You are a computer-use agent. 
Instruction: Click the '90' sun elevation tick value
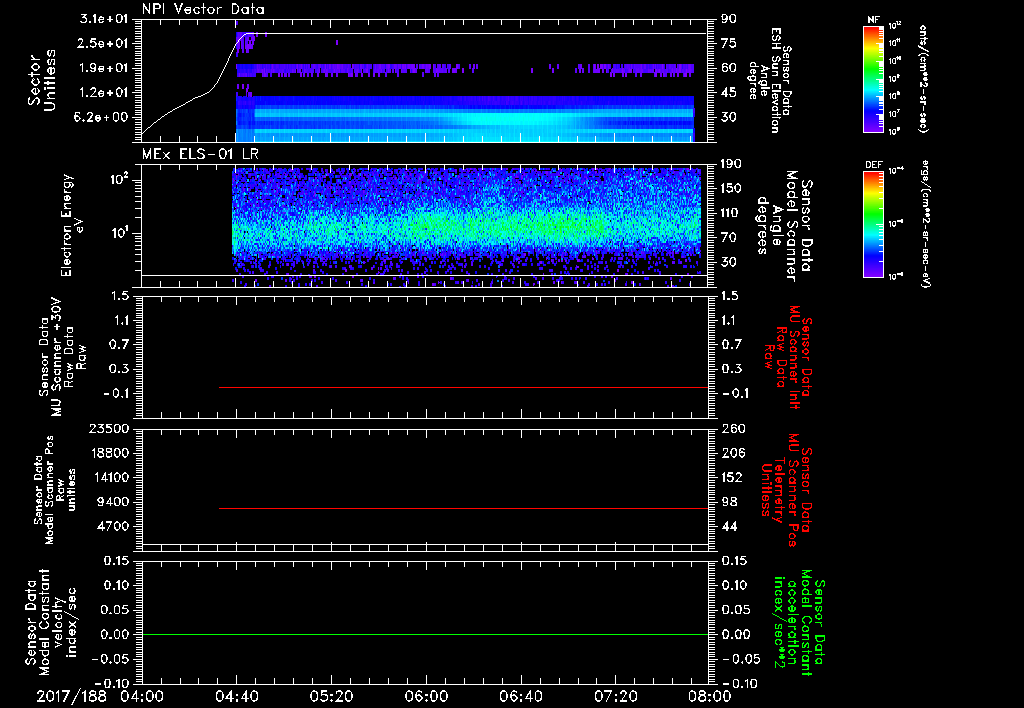(729, 19)
